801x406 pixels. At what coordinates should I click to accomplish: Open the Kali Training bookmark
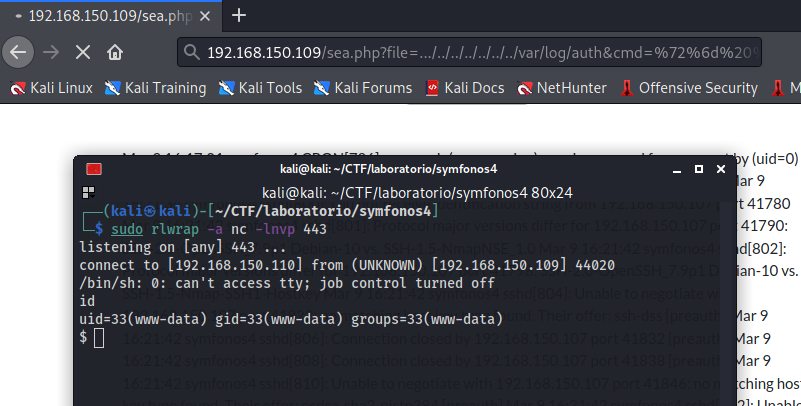point(155,88)
